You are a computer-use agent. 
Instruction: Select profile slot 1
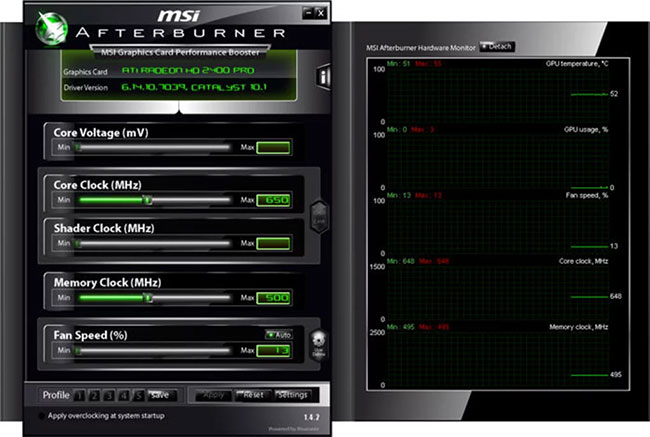click(79, 396)
